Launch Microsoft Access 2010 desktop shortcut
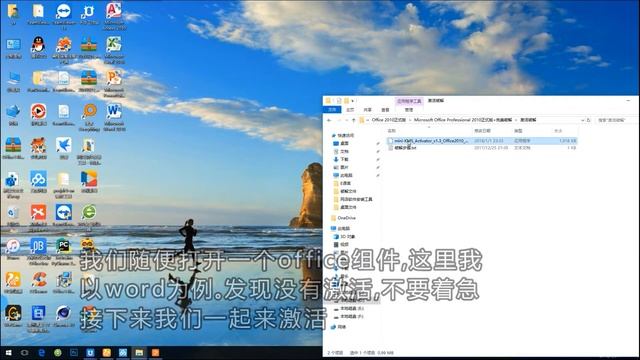 [x=114, y=16]
